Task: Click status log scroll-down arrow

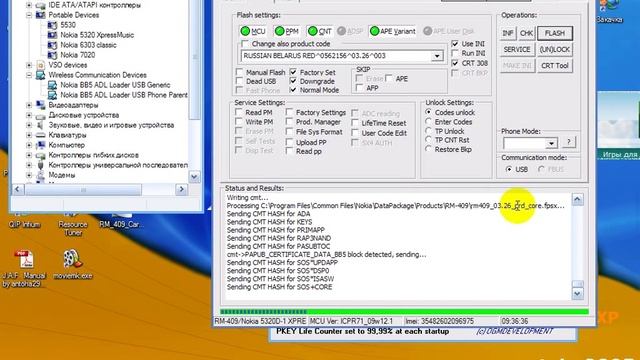Action: tap(577, 293)
